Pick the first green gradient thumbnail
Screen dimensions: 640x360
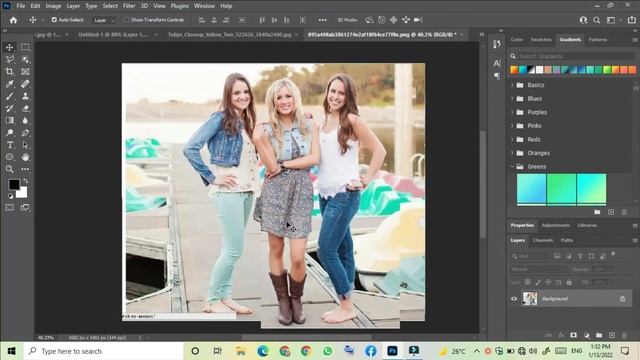(x=531, y=189)
